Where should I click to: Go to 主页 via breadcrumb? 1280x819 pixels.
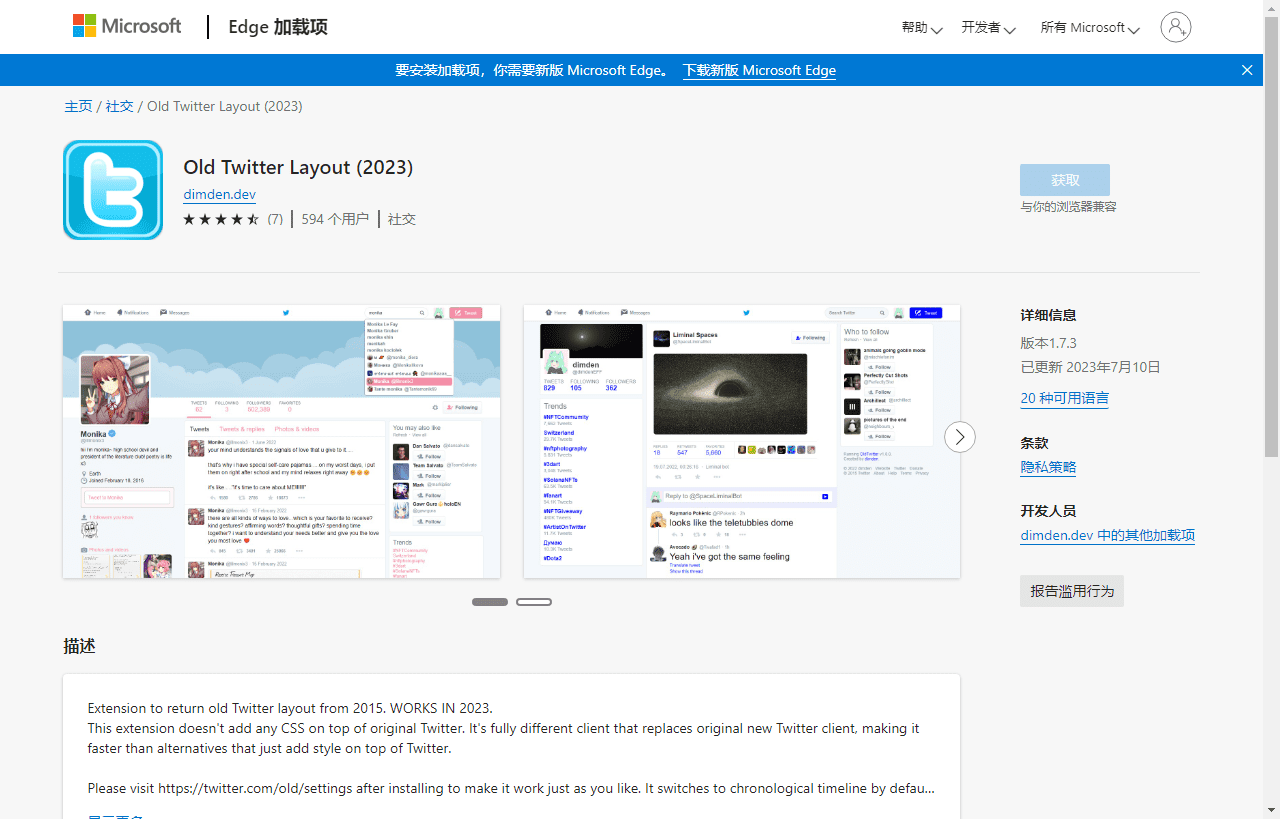(x=78, y=105)
